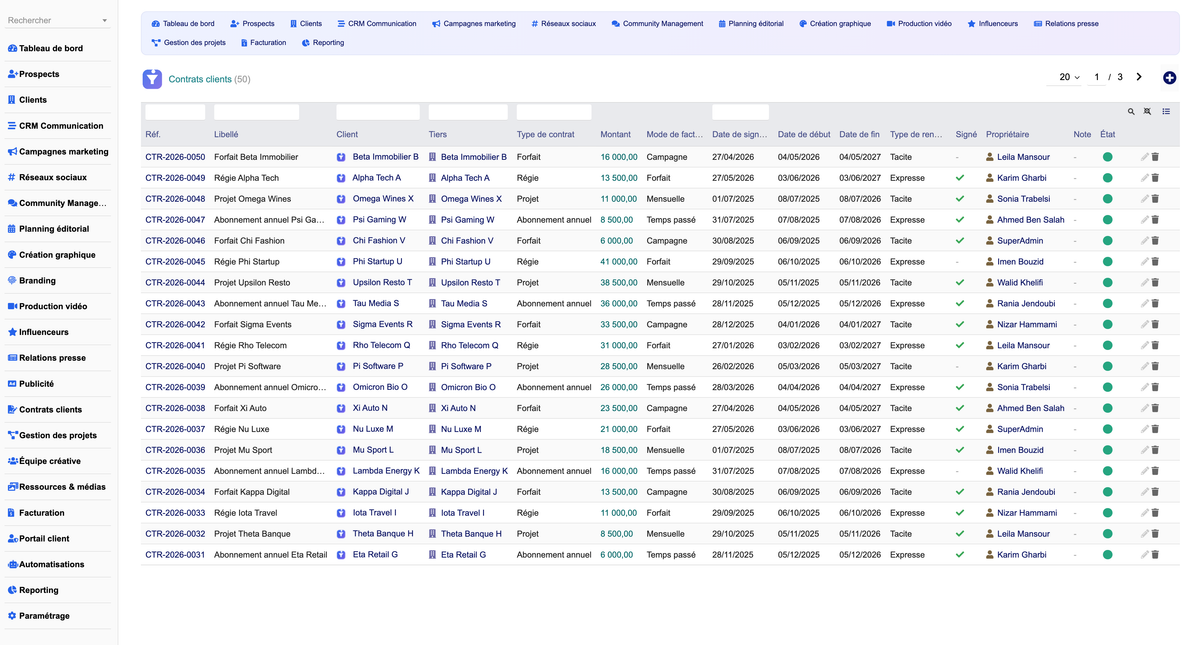Clear filters using crossed-out search icon

click(1148, 112)
